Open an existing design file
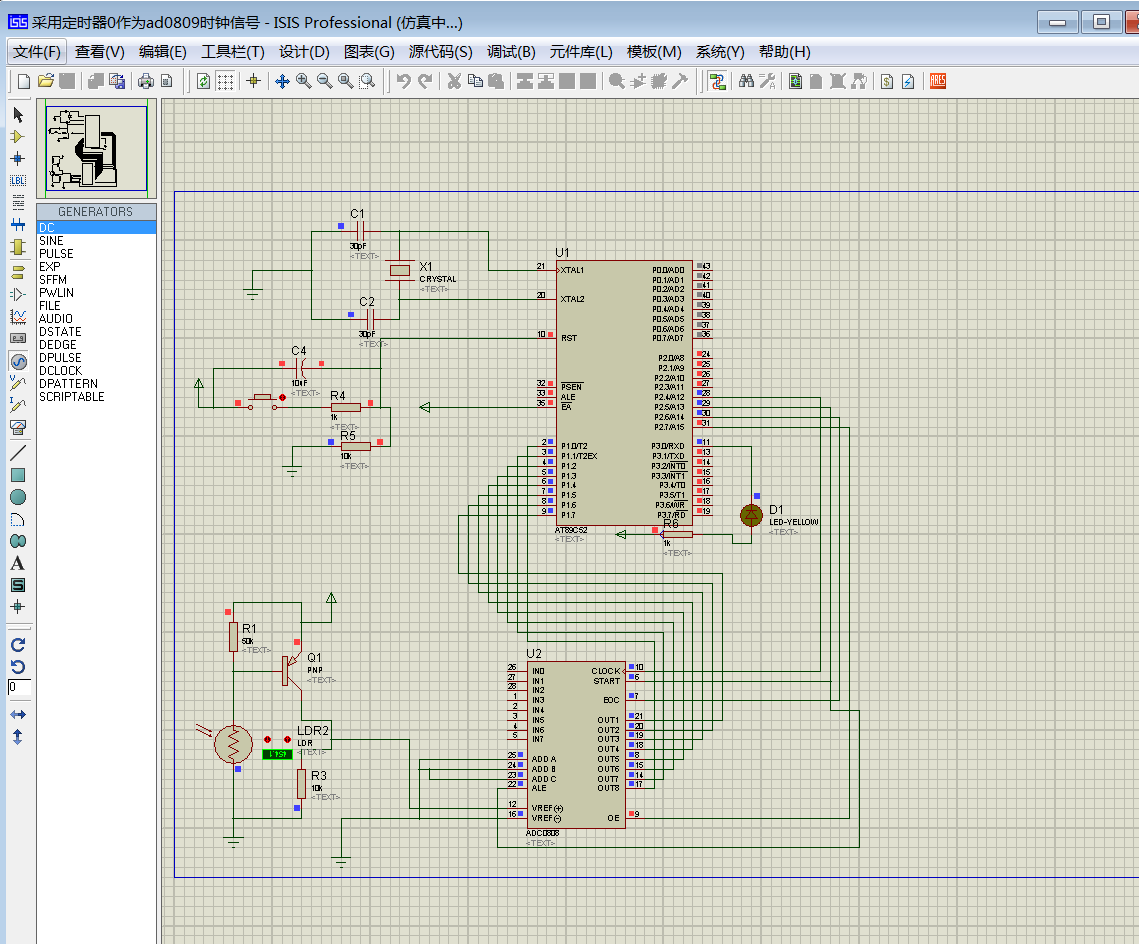 coord(46,81)
